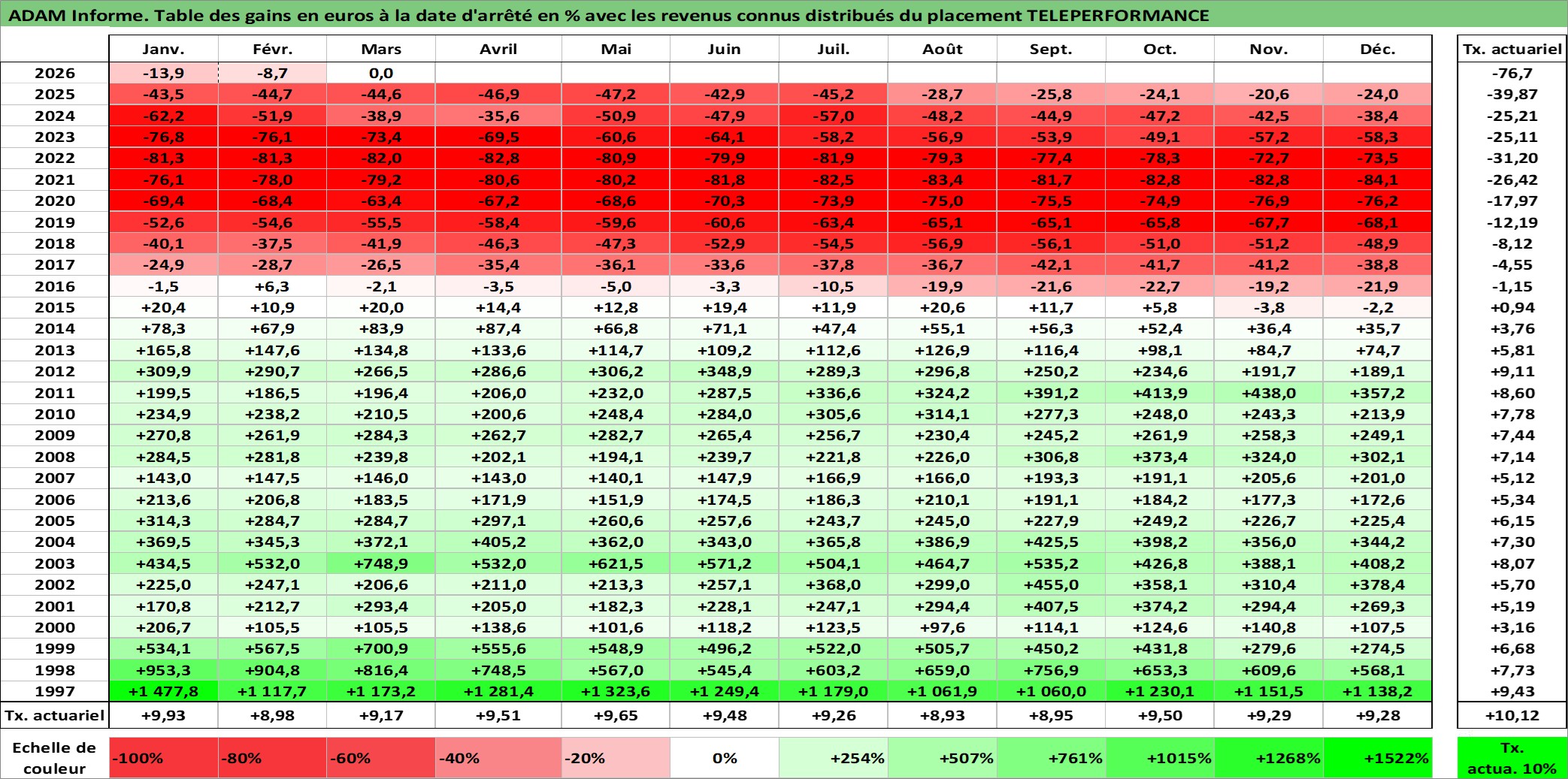The image size is (1568, 779).
Task: Click the -60% color scale swatch
Action: tap(381, 757)
